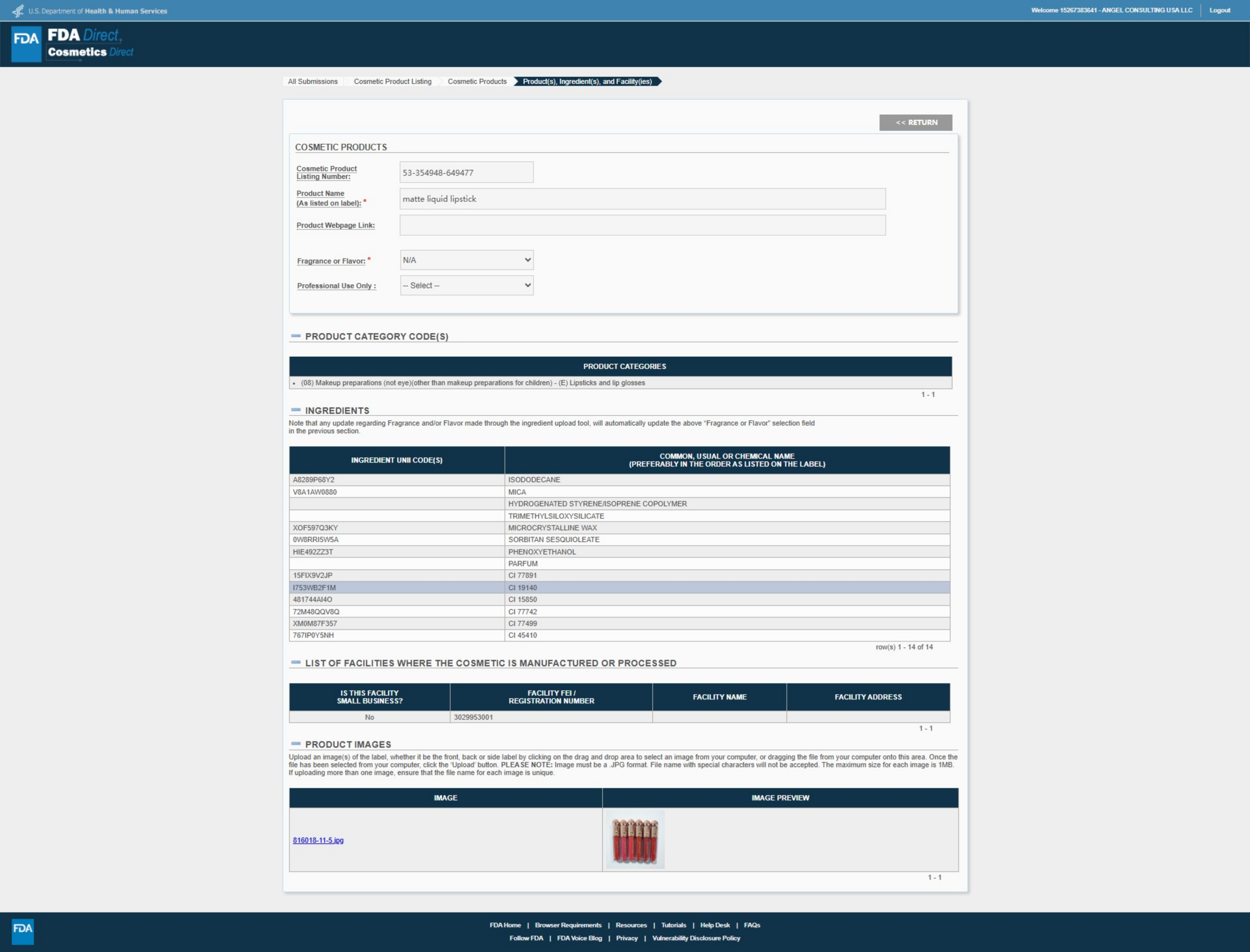Open the Fragrance or Flavor dropdown
The width and height of the screenshot is (1250, 952).
(466, 260)
